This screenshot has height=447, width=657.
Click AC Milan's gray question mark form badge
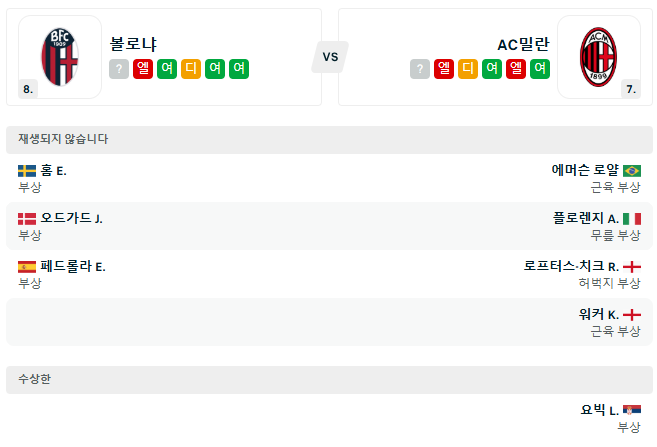tap(419, 69)
